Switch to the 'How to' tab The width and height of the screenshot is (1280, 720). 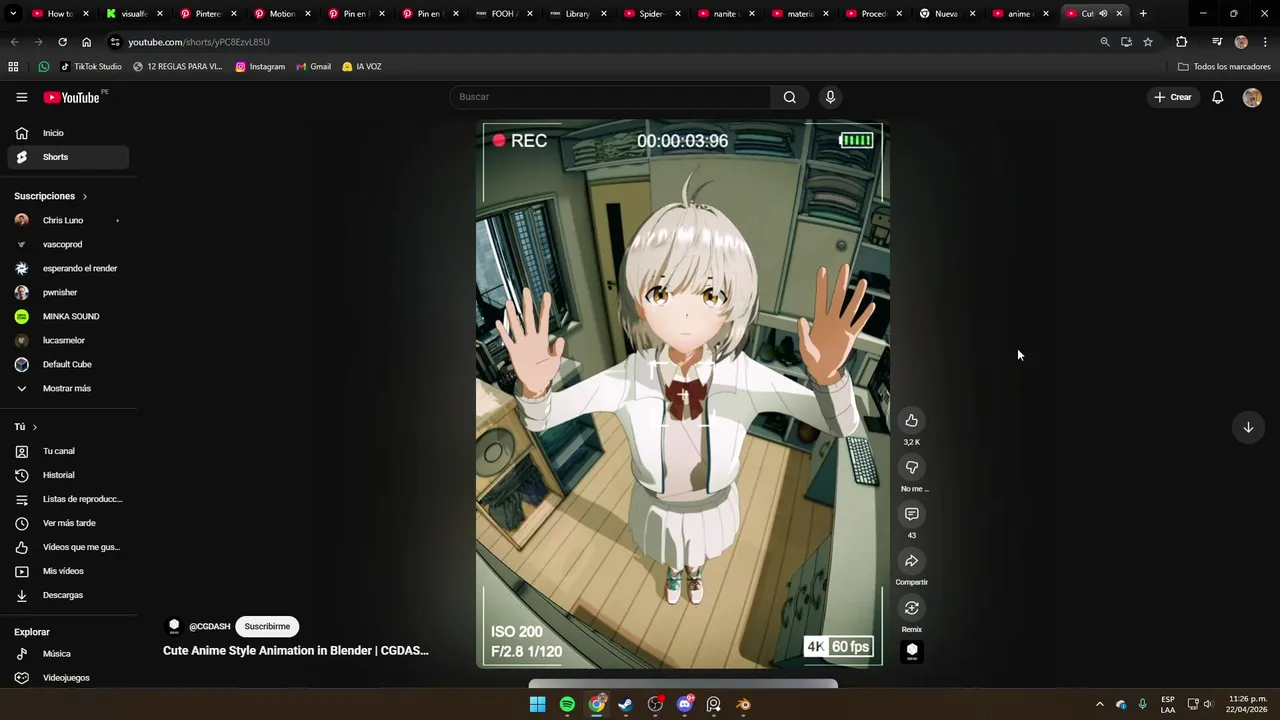[60, 14]
